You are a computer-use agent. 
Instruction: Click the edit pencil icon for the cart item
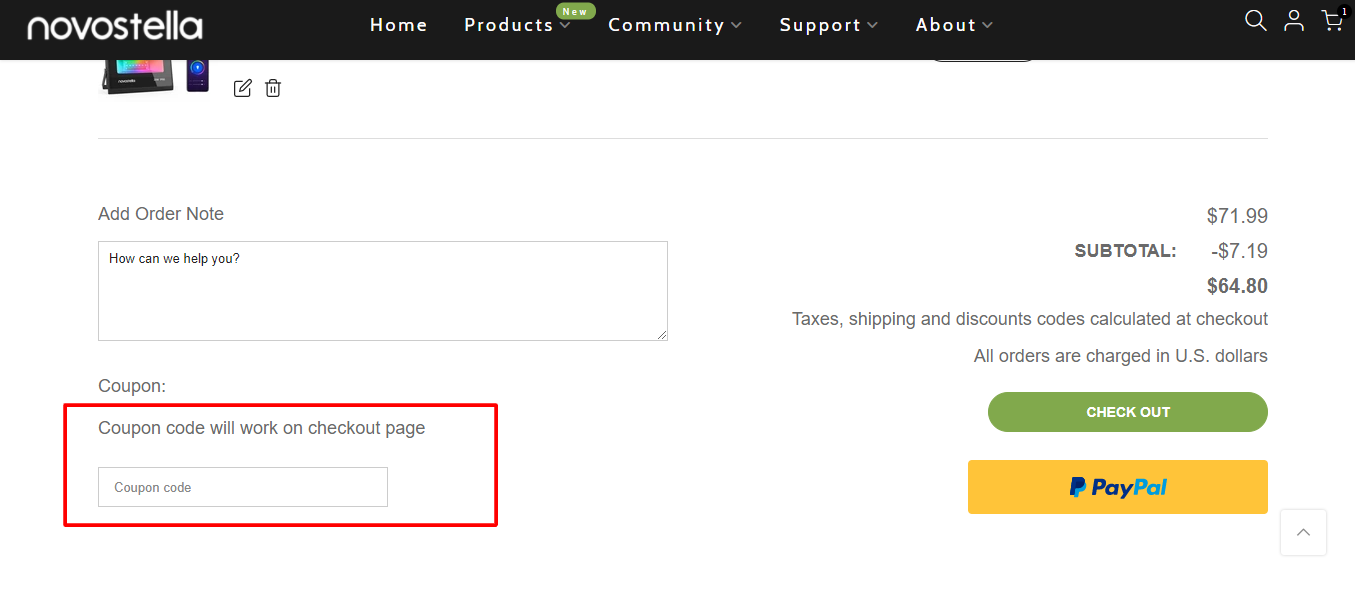[x=242, y=88]
